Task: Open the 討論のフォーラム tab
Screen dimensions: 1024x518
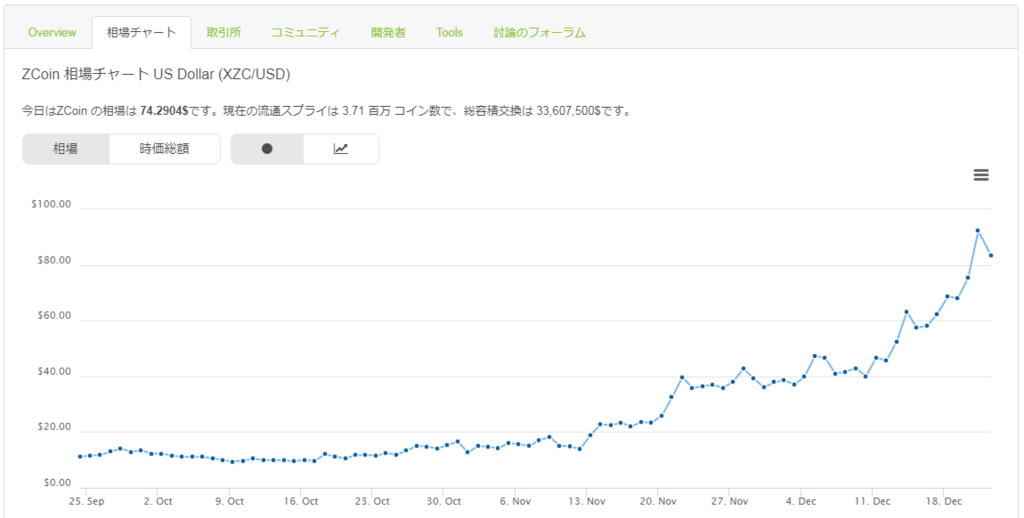Action: (539, 33)
